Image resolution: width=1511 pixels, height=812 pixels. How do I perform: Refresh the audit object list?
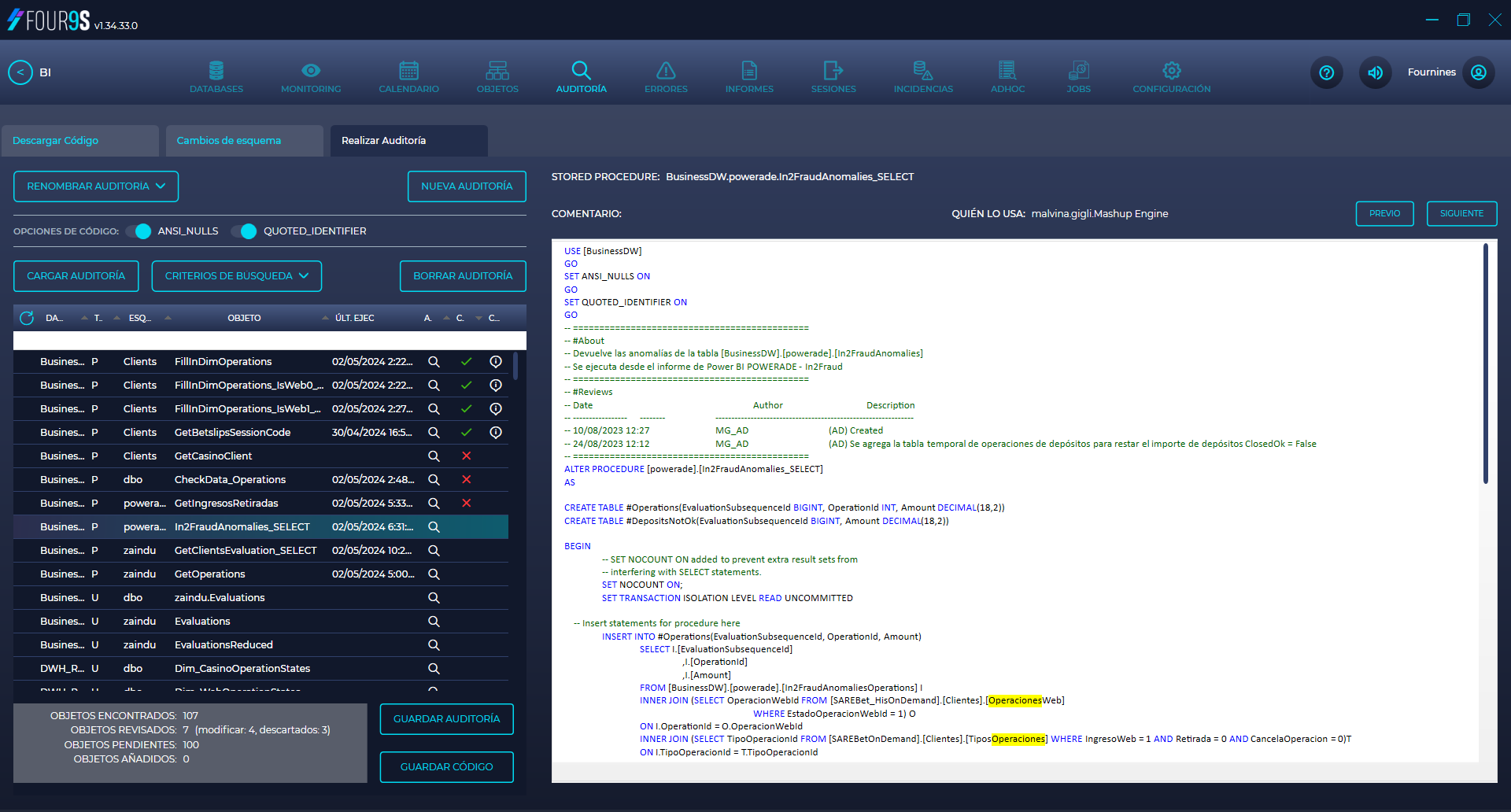click(26, 318)
